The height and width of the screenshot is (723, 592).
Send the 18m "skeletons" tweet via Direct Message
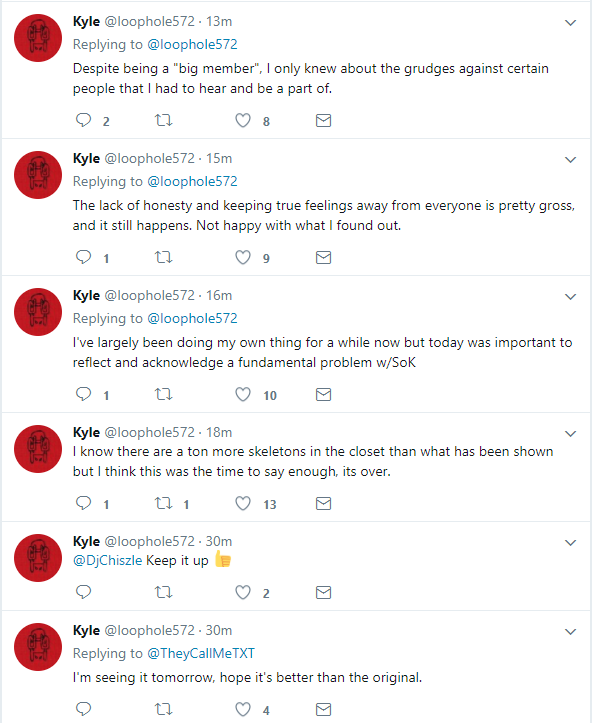click(324, 504)
